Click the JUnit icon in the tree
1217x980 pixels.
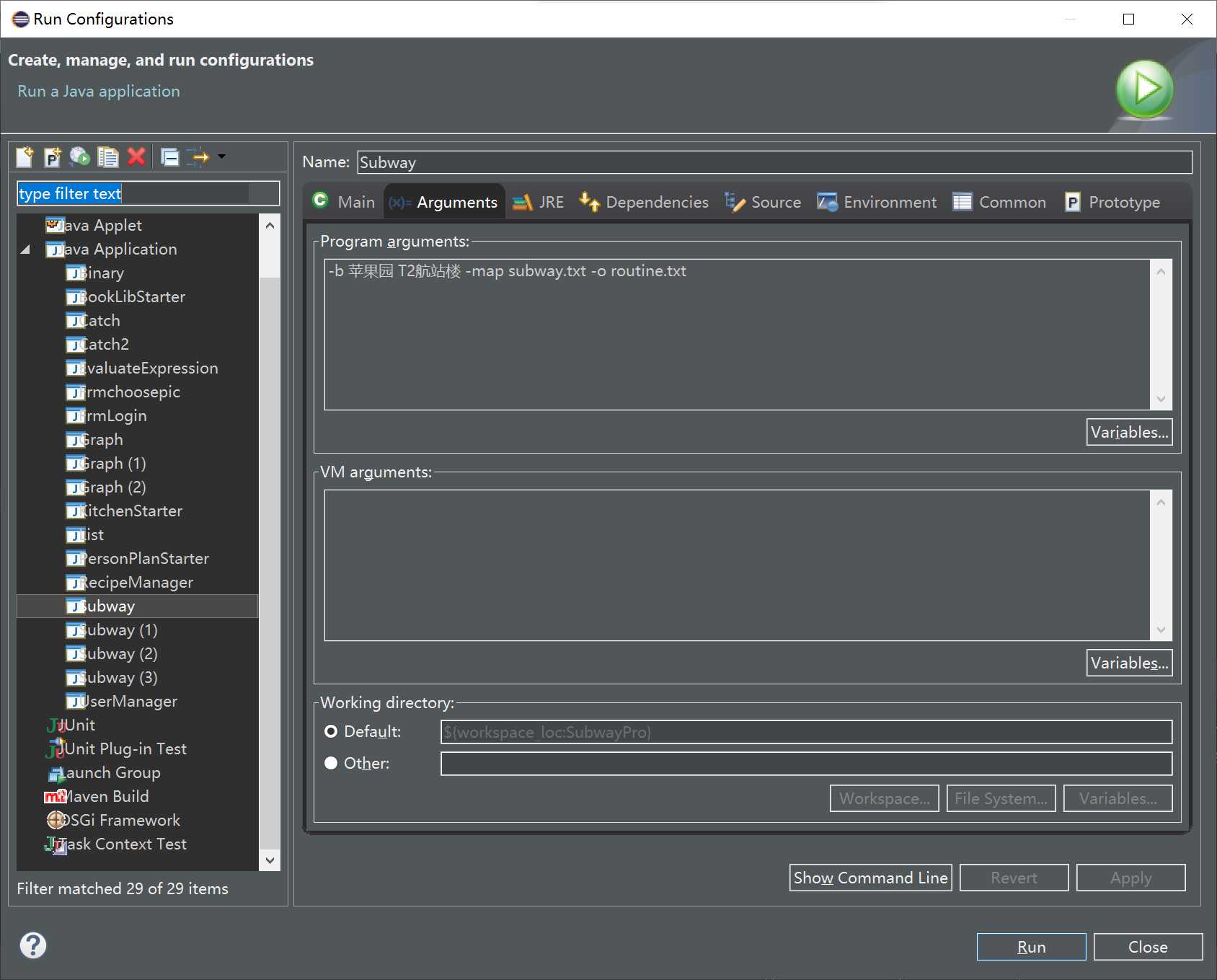coord(56,725)
